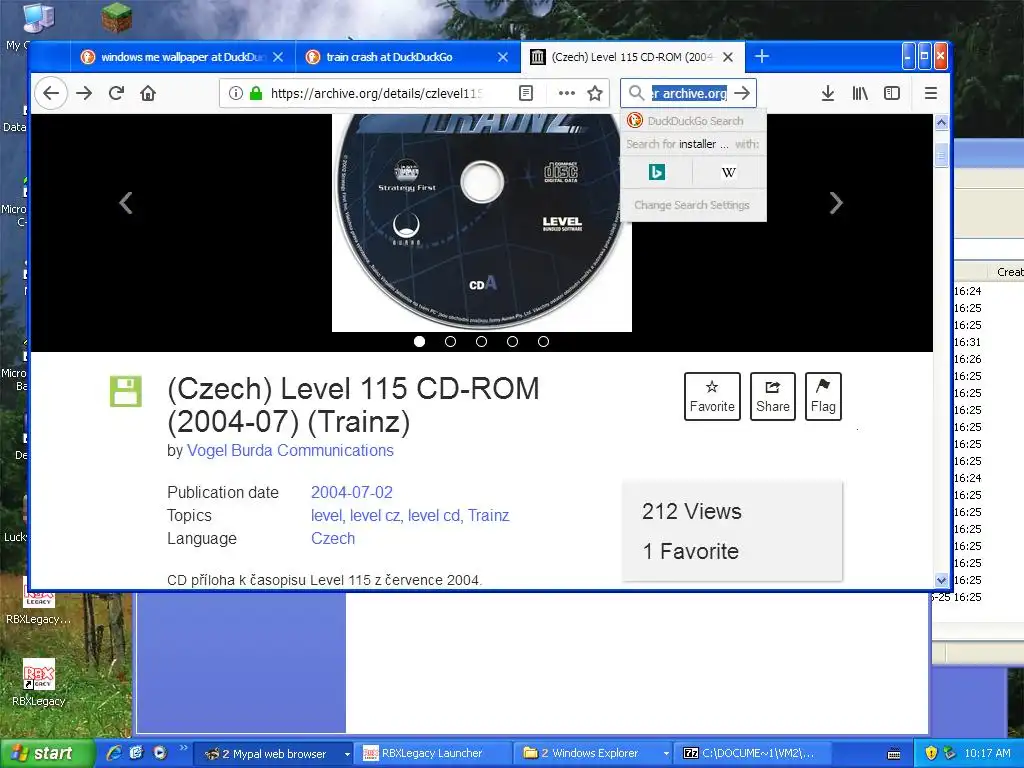Open page actions three-dot menu
Image resolution: width=1024 pixels, height=768 pixels.
click(566, 93)
